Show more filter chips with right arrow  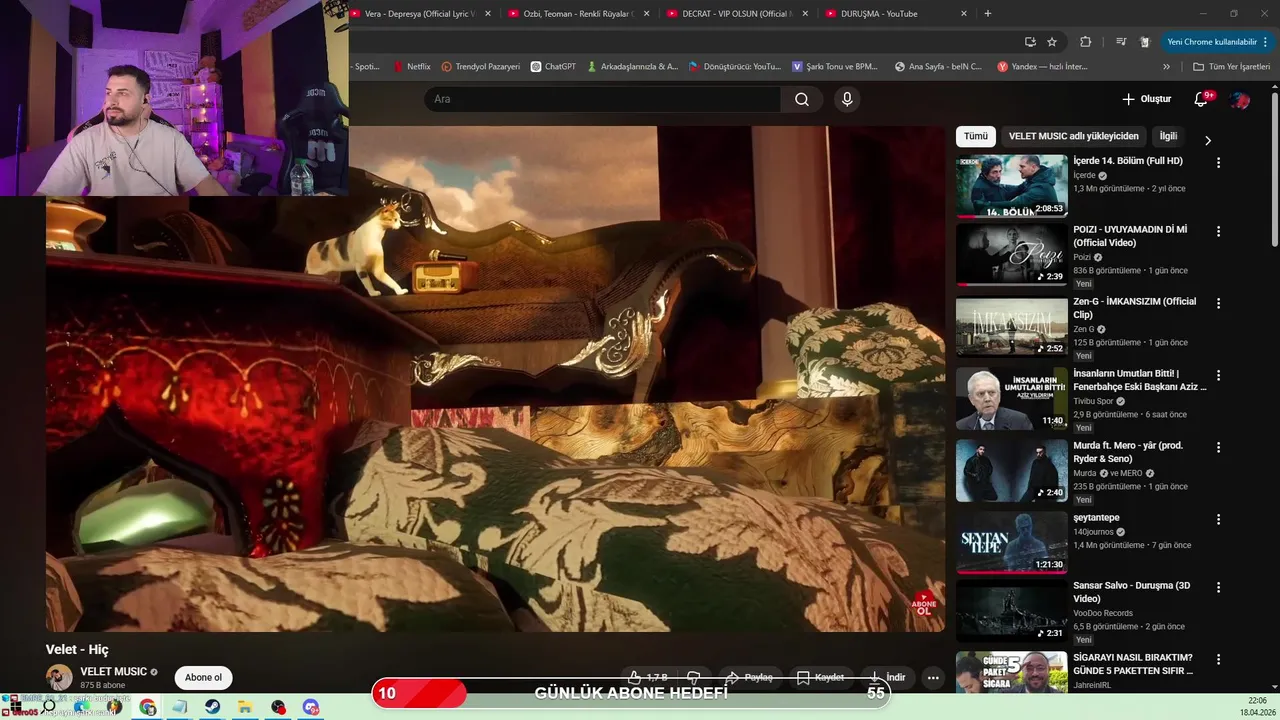(x=1207, y=141)
